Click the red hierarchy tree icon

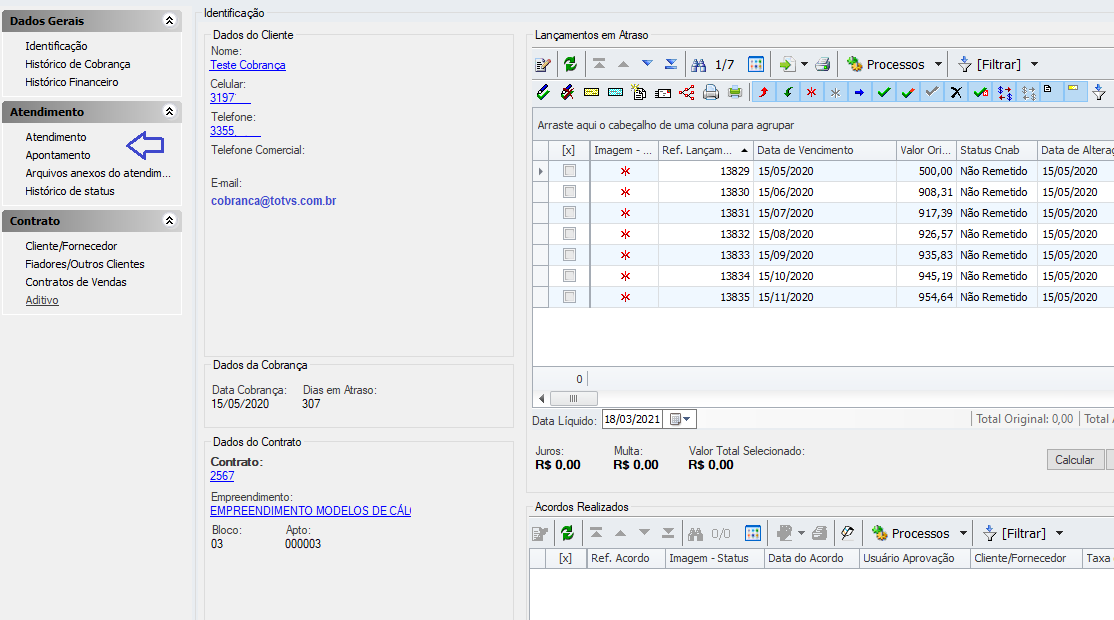coord(687,92)
